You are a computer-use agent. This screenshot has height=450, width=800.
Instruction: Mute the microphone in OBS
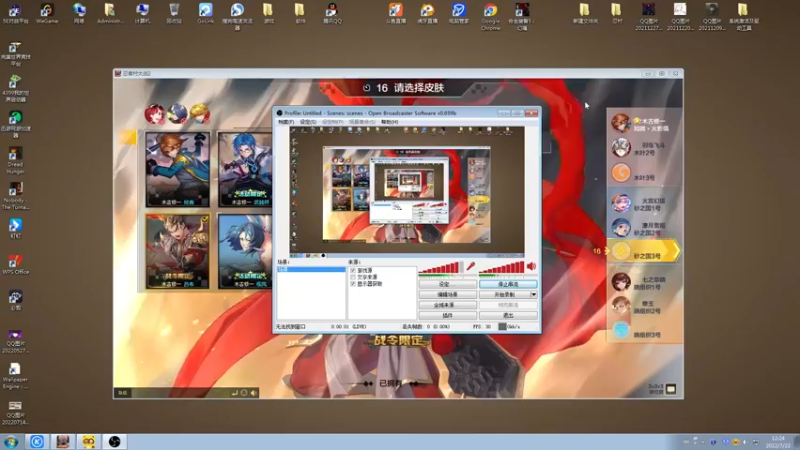coord(470,266)
